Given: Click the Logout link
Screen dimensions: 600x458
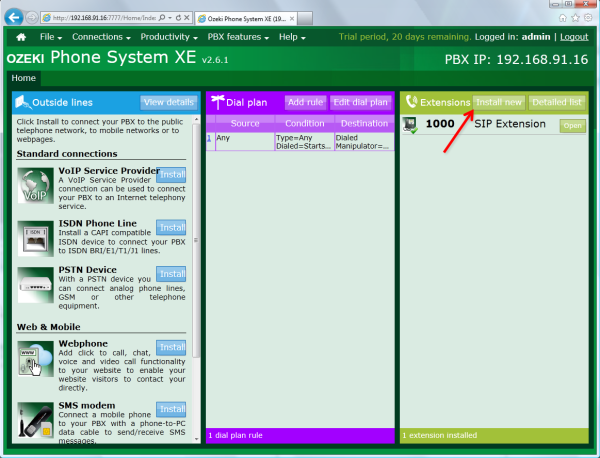Looking at the screenshot, I should point(574,37).
